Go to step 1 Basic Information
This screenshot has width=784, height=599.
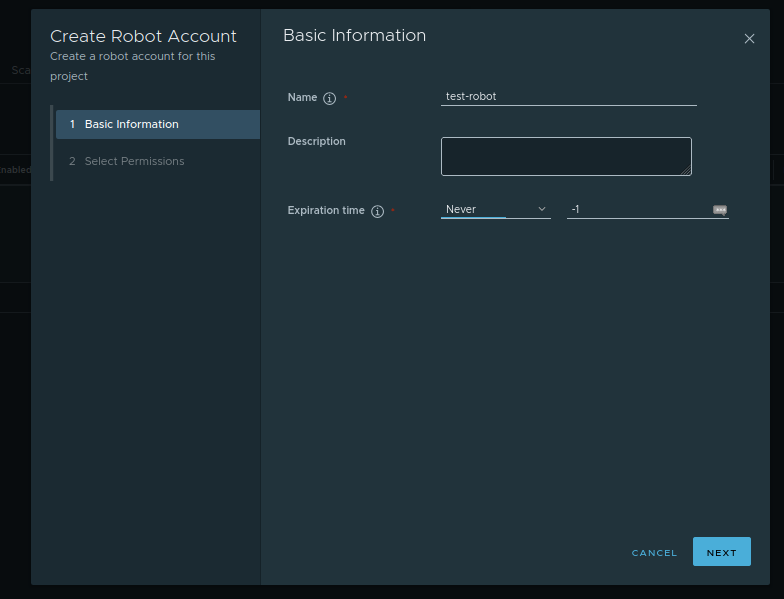tap(158, 124)
